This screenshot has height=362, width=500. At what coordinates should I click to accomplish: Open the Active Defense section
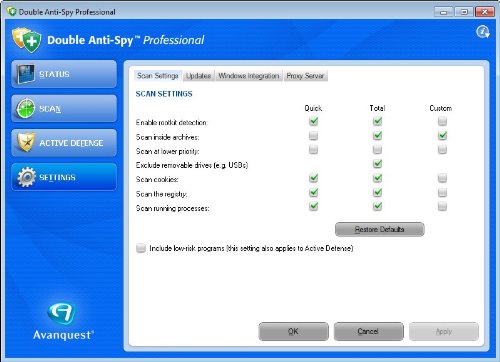pos(64,143)
